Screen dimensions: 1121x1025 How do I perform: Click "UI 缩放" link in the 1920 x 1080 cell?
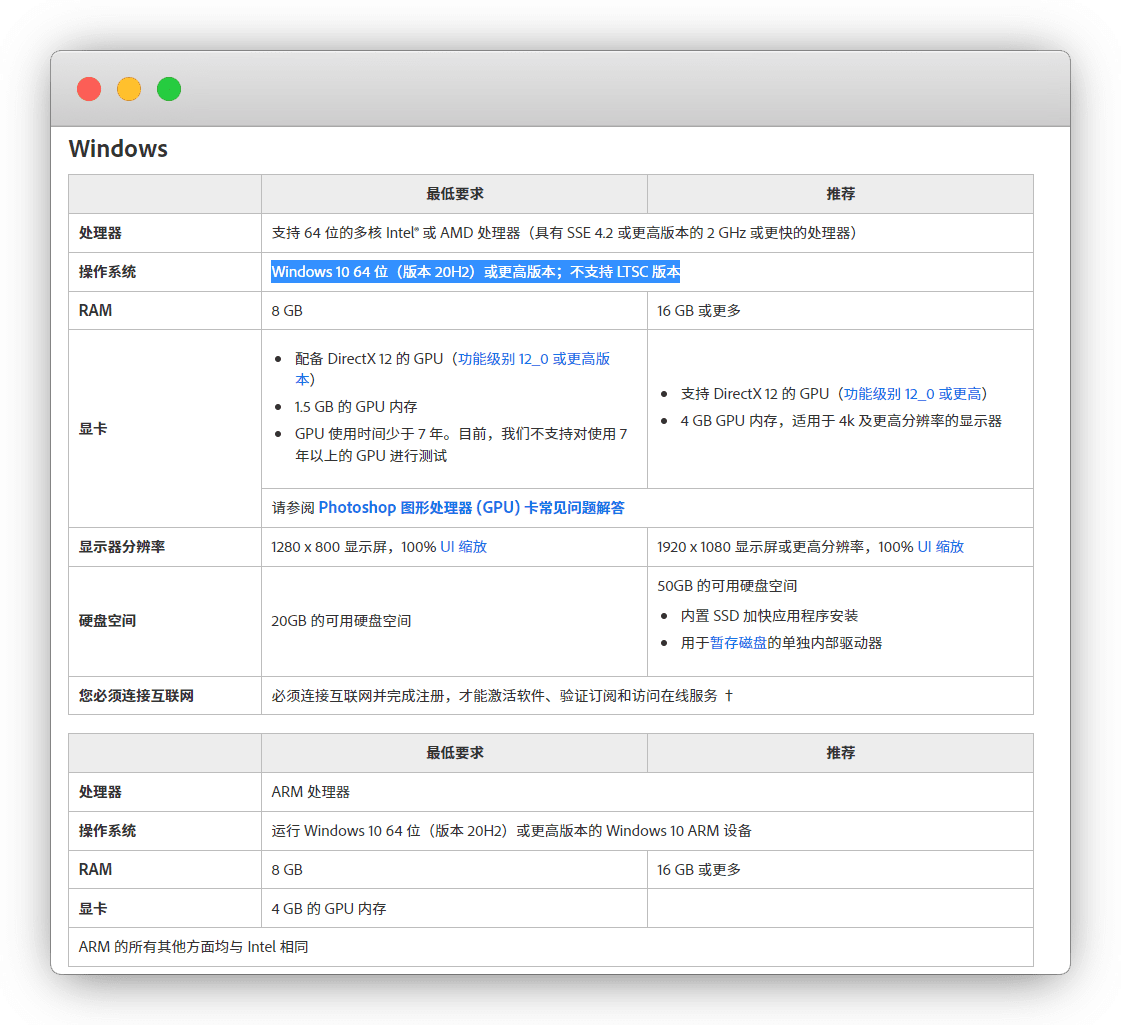(940, 547)
